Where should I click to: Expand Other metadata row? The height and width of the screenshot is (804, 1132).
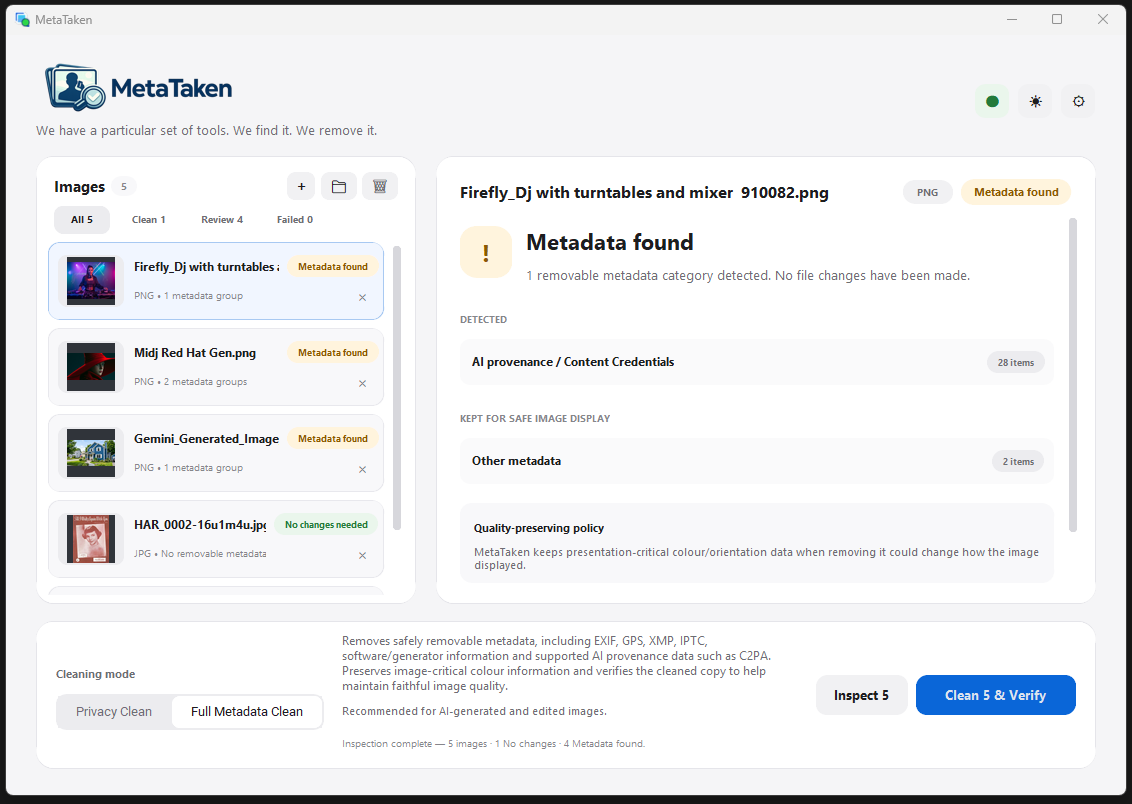[757, 461]
